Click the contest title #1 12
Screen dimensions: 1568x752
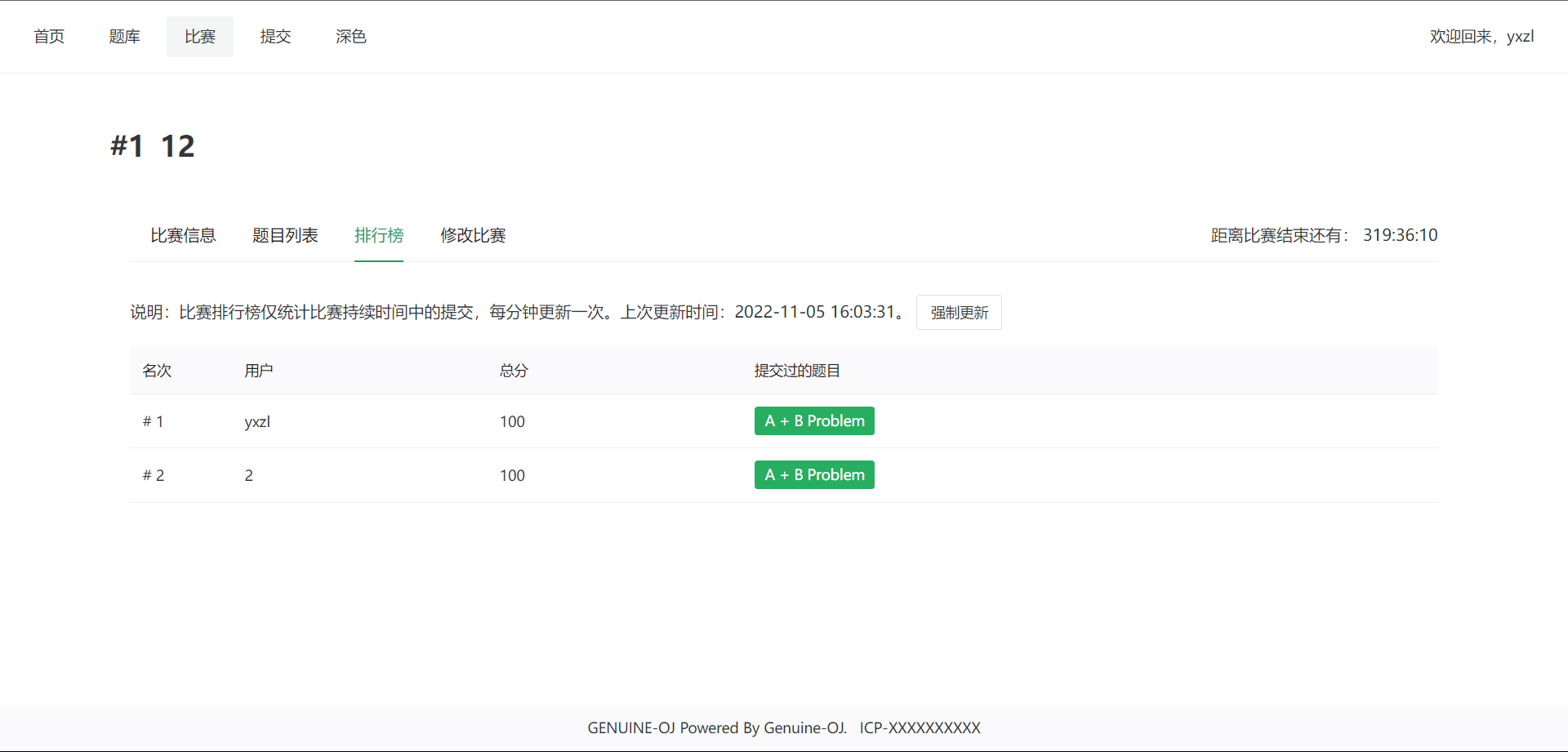tap(153, 146)
